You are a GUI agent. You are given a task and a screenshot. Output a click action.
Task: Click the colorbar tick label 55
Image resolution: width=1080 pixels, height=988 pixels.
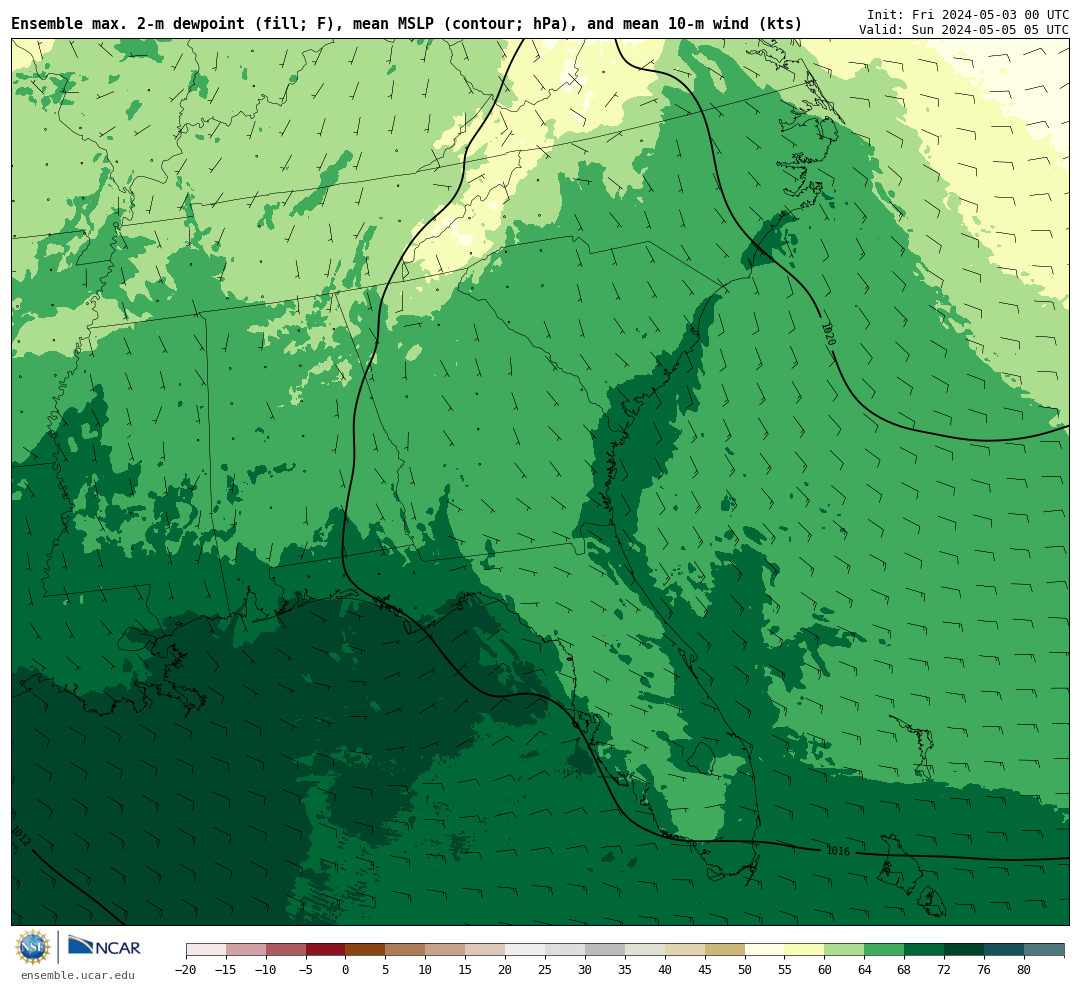click(x=785, y=969)
